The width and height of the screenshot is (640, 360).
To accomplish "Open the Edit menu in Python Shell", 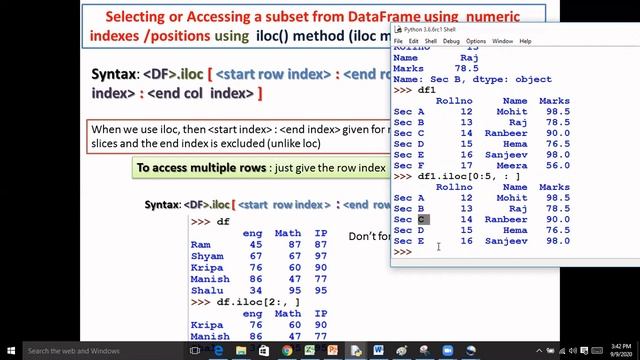I will pos(413,41).
